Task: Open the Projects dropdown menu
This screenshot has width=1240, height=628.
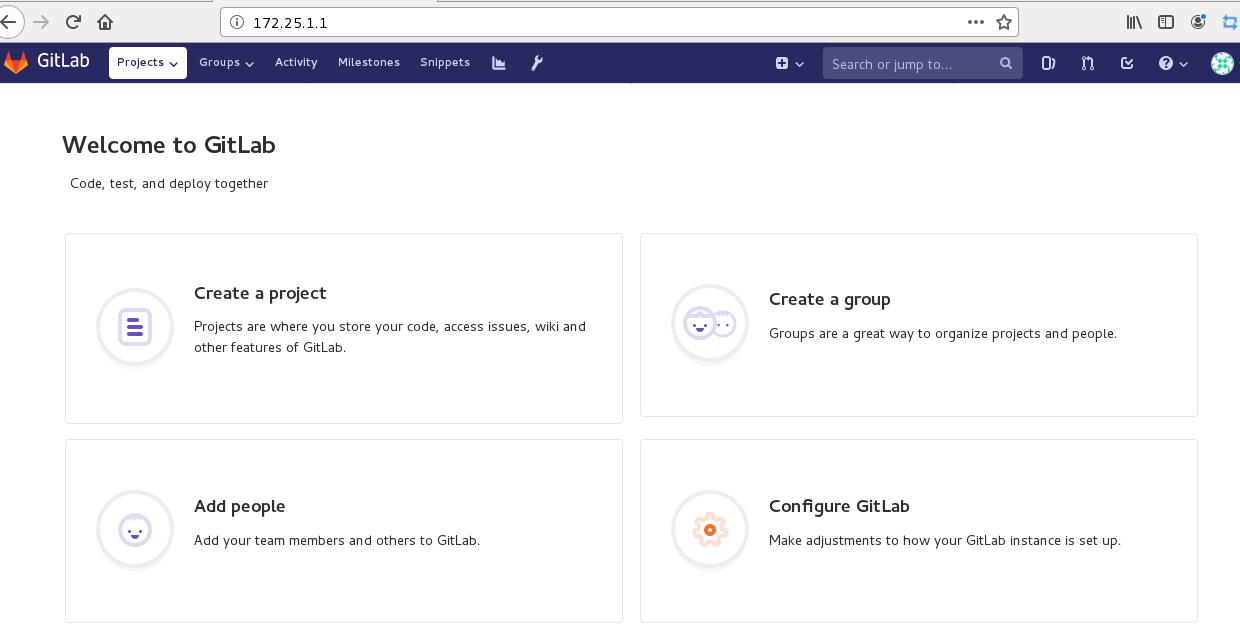Action: pyautogui.click(x=148, y=62)
